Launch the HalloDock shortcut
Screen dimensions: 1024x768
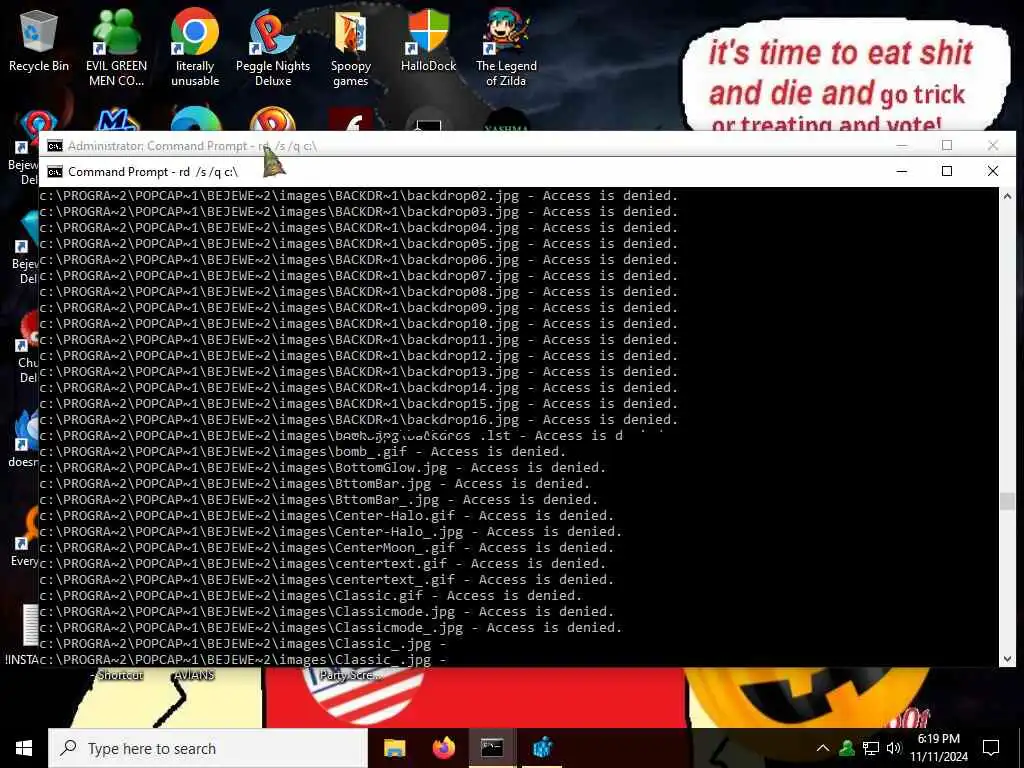pyautogui.click(x=428, y=42)
